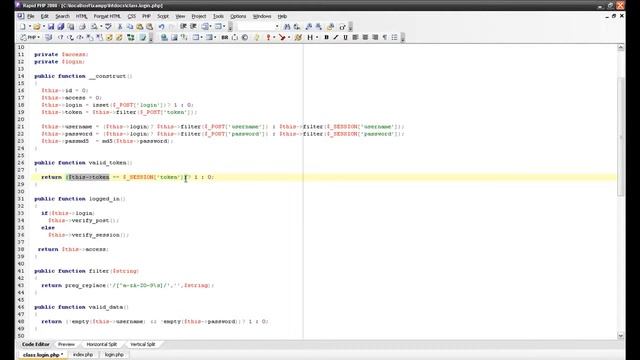
Task: Open the red exclamation dropdown arrow
Action: (274, 38)
